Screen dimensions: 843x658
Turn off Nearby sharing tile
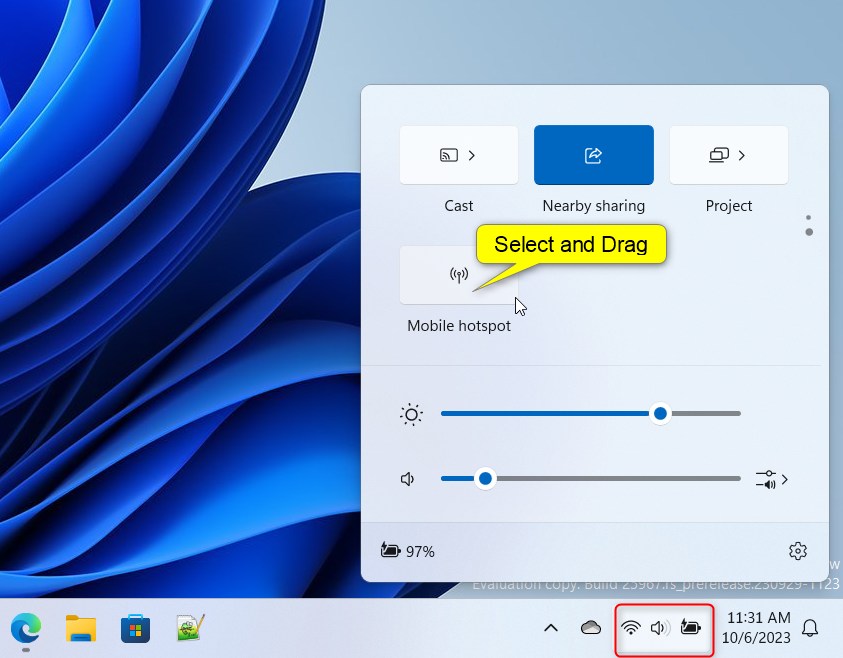pyautogui.click(x=594, y=155)
